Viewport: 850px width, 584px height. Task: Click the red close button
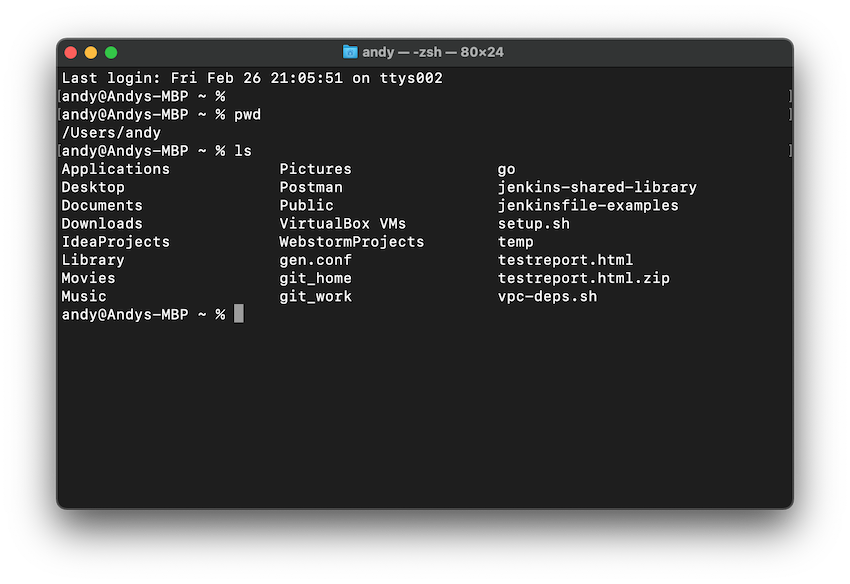click(x=70, y=51)
